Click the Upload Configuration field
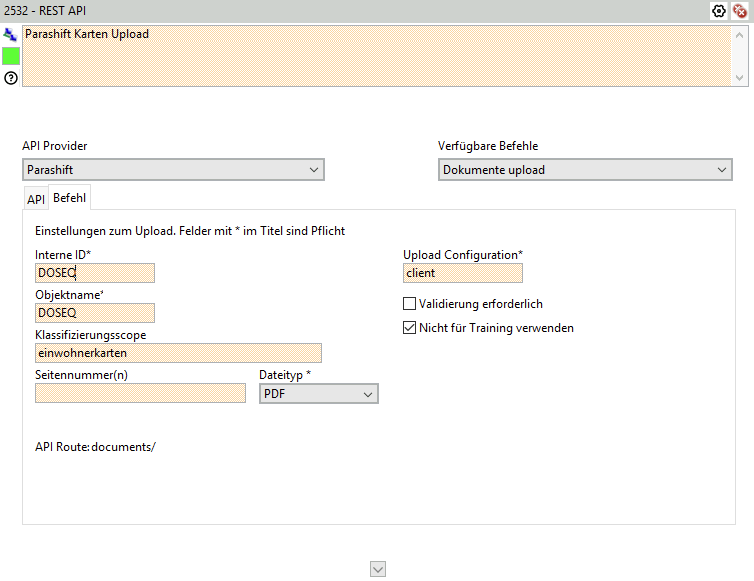Screen dimensions: 754x581 pos(462,273)
